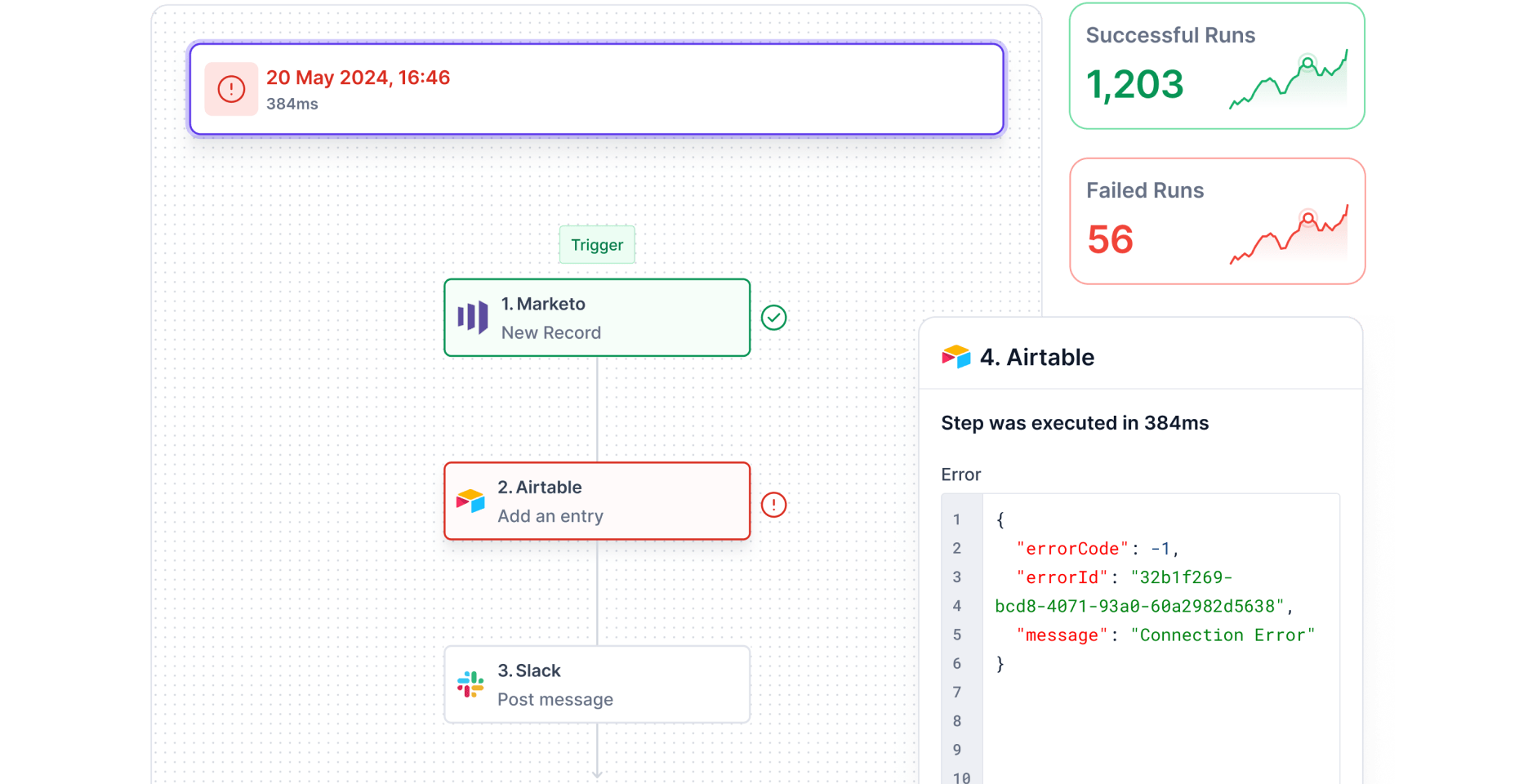Click the closing brace on line 6
Image resolution: width=1519 pixels, height=784 pixels.
pyautogui.click(x=1000, y=664)
